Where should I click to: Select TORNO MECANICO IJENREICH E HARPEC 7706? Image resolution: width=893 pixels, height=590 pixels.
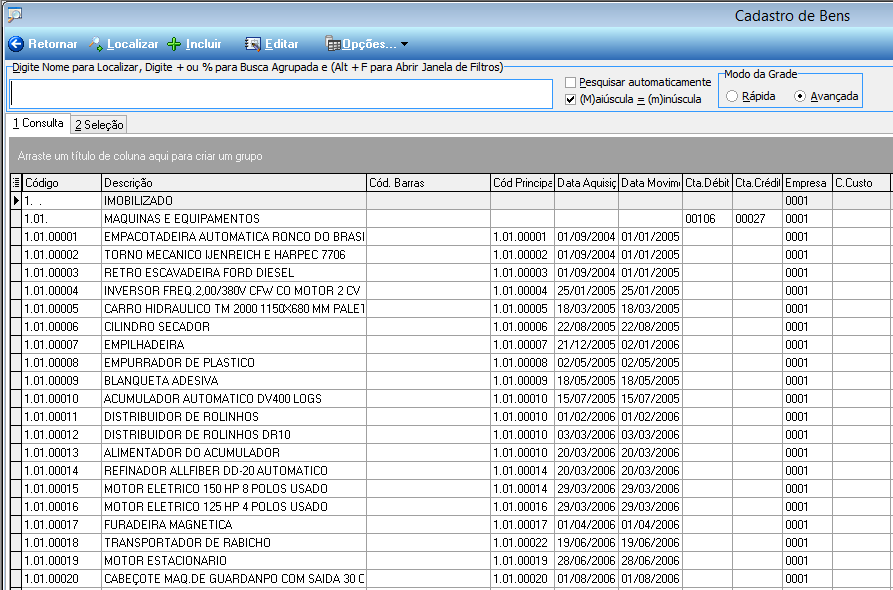coord(451,255)
